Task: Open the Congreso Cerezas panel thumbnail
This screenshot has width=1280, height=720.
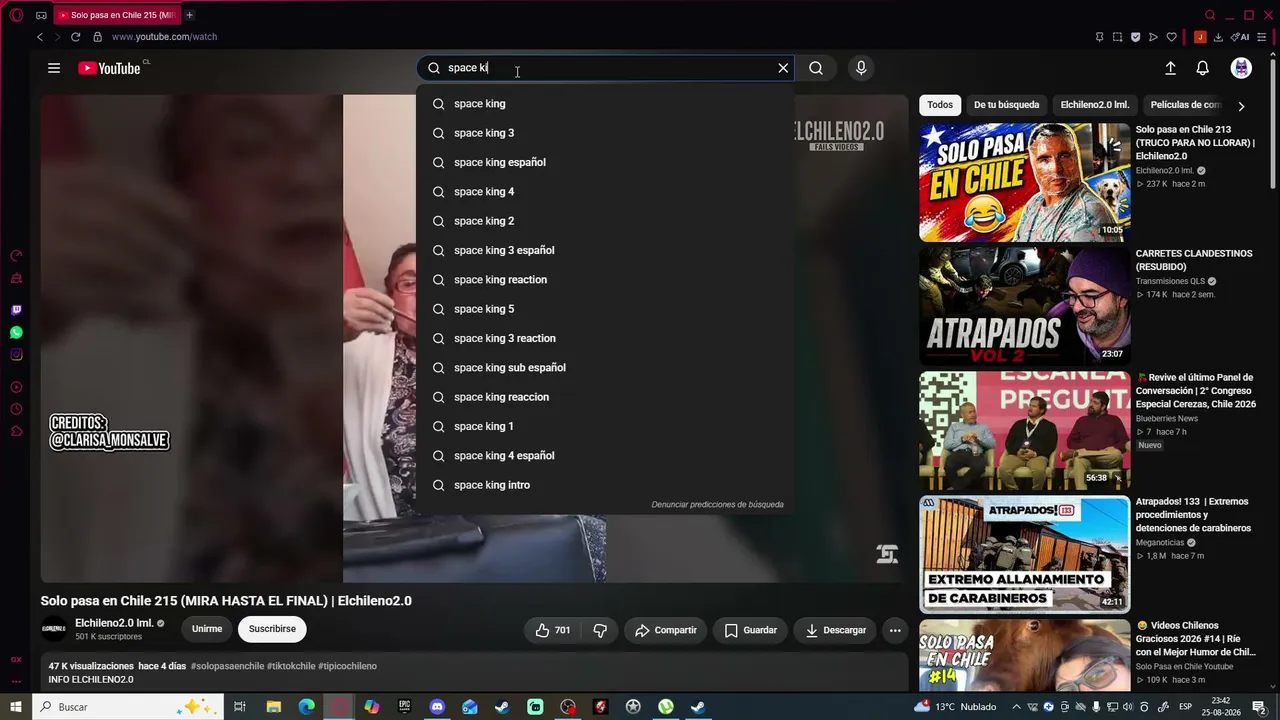Action: tap(1024, 430)
